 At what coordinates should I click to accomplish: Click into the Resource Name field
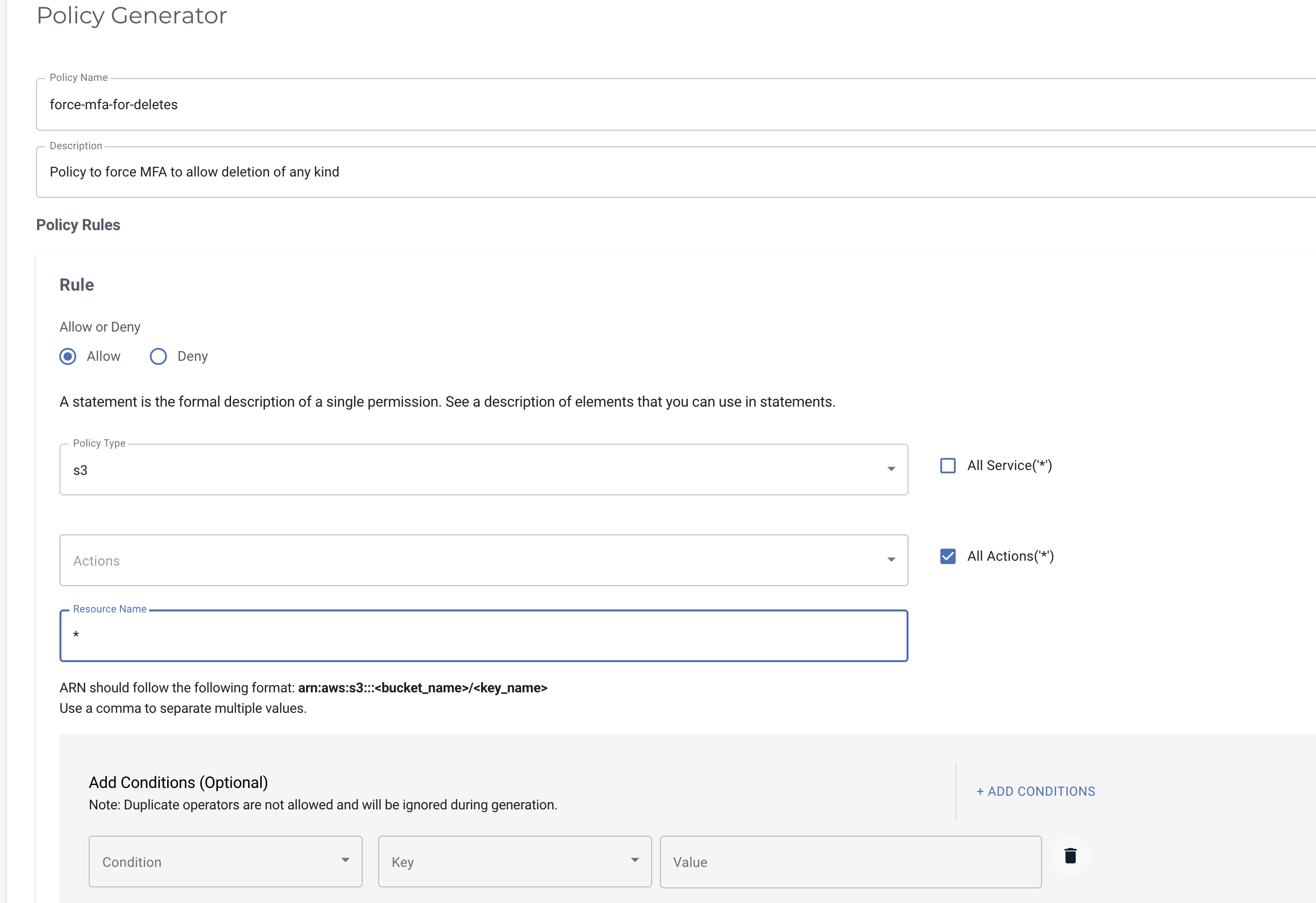click(x=484, y=636)
